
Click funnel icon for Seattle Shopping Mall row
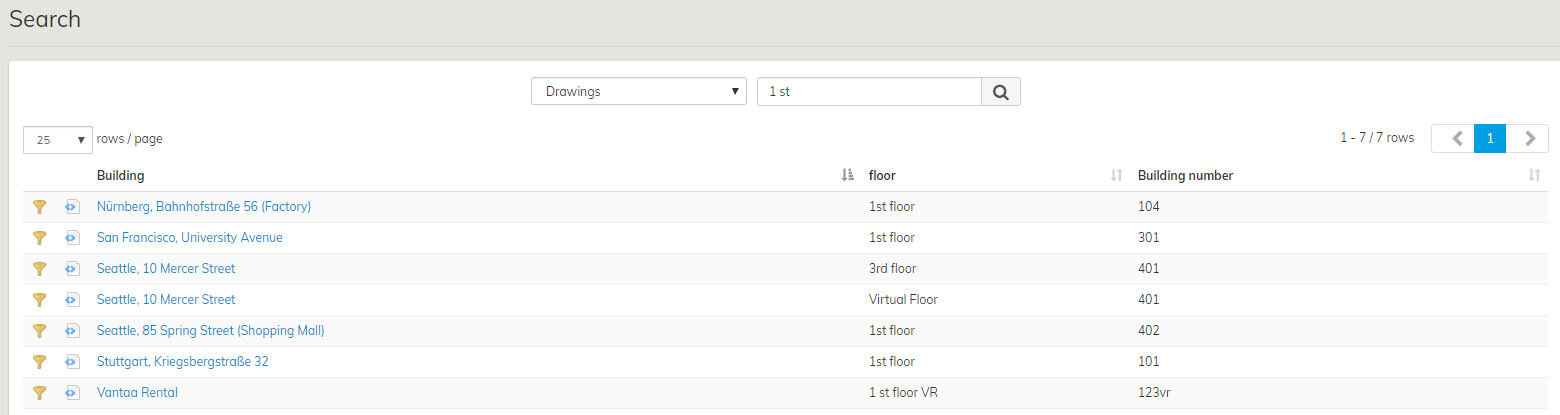[x=40, y=331]
